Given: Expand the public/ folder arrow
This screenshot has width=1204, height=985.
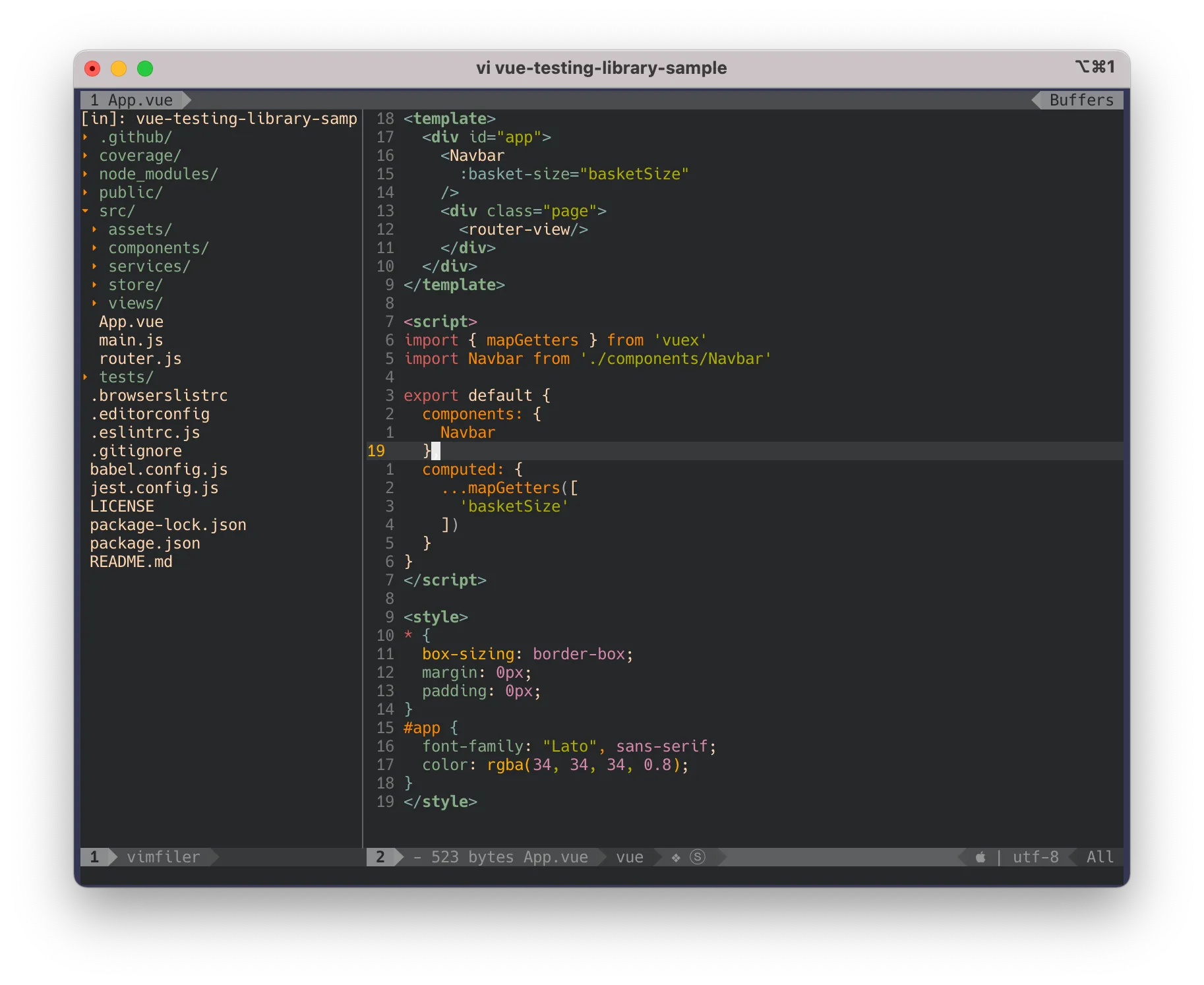Looking at the screenshot, I should 85,193.
